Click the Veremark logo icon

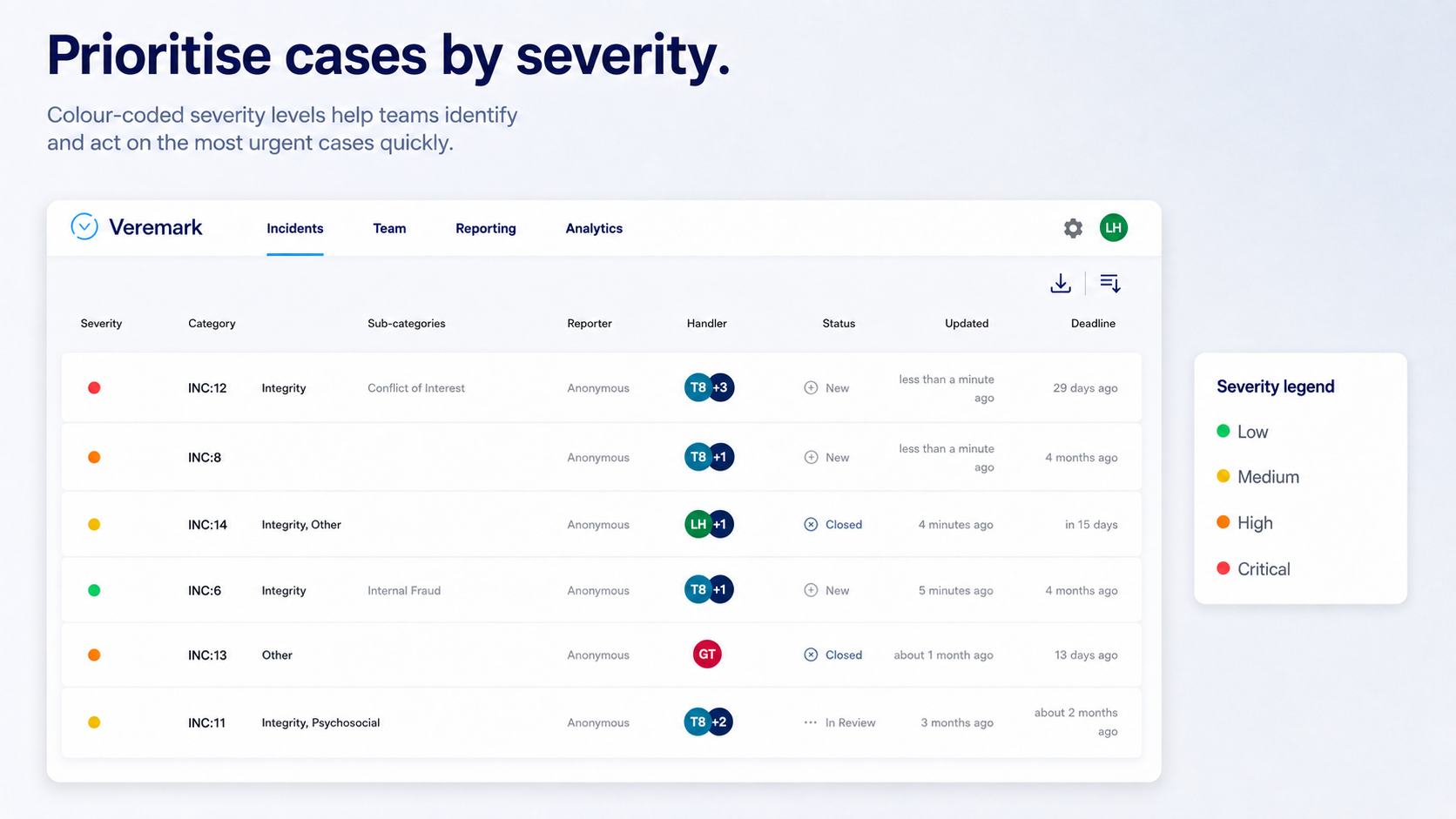84,227
